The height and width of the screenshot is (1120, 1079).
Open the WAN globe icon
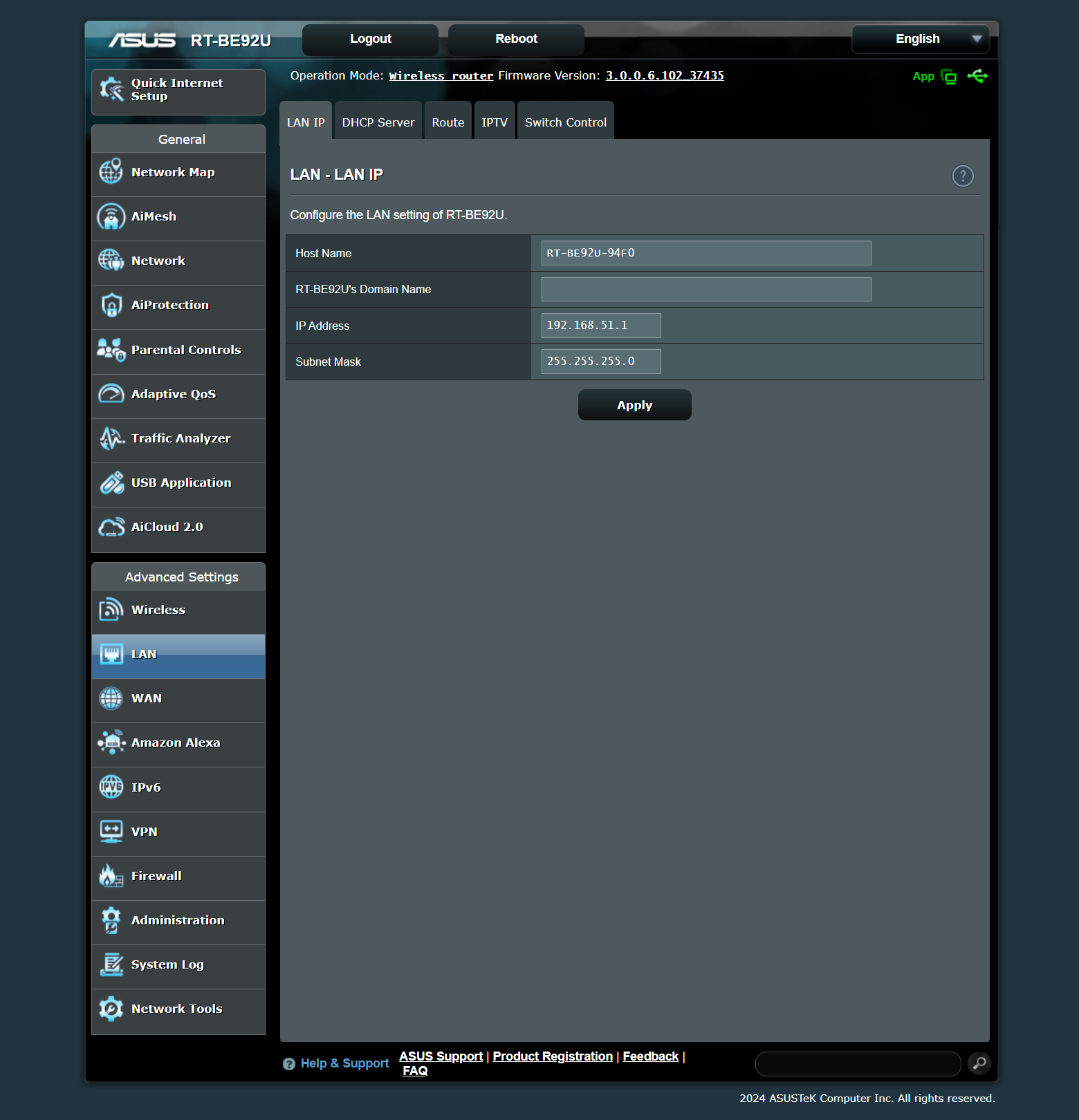point(111,698)
